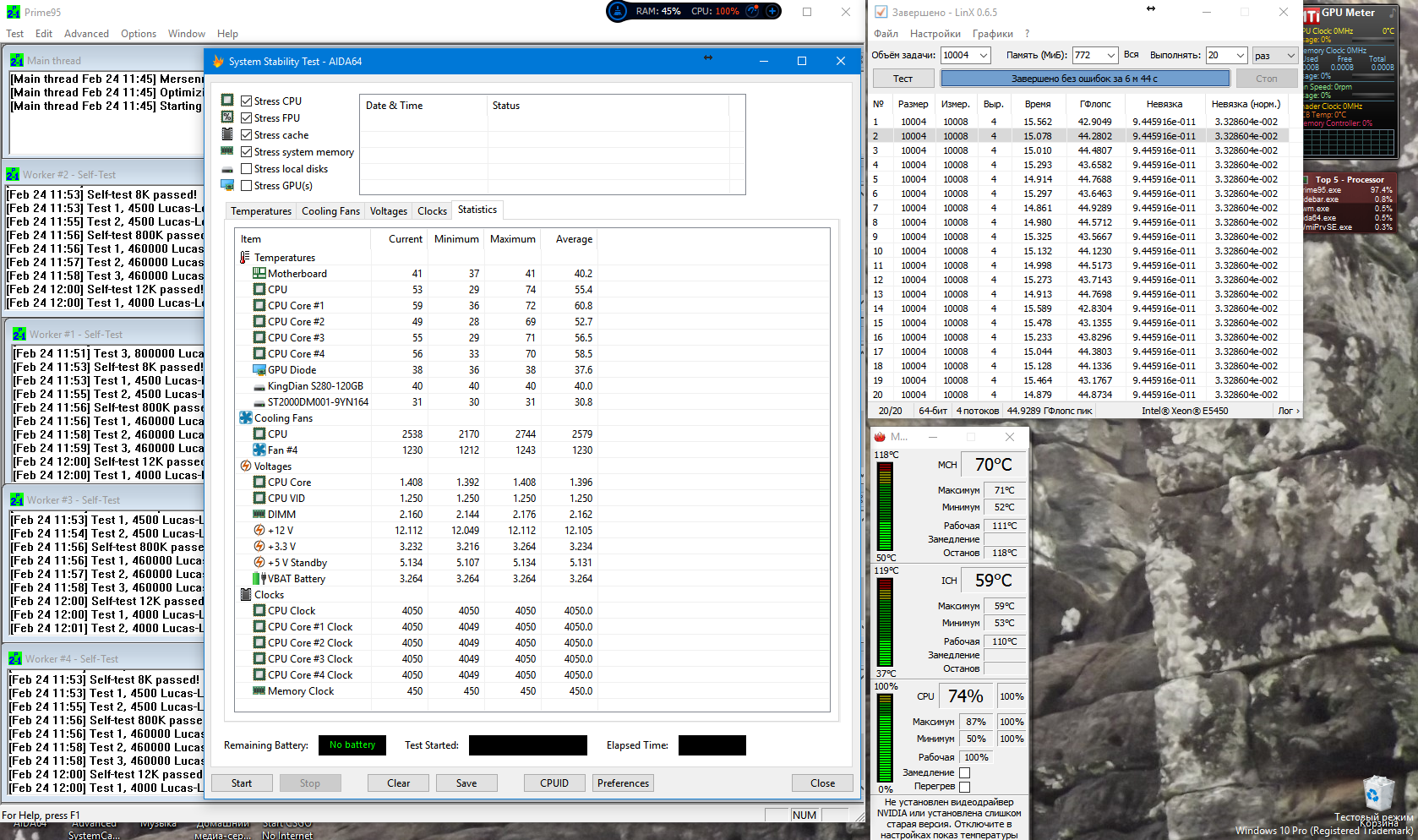Open the Выполнять count dropdown in LinX
Viewport: 1418px width, 840px height.
(x=1241, y=55)
